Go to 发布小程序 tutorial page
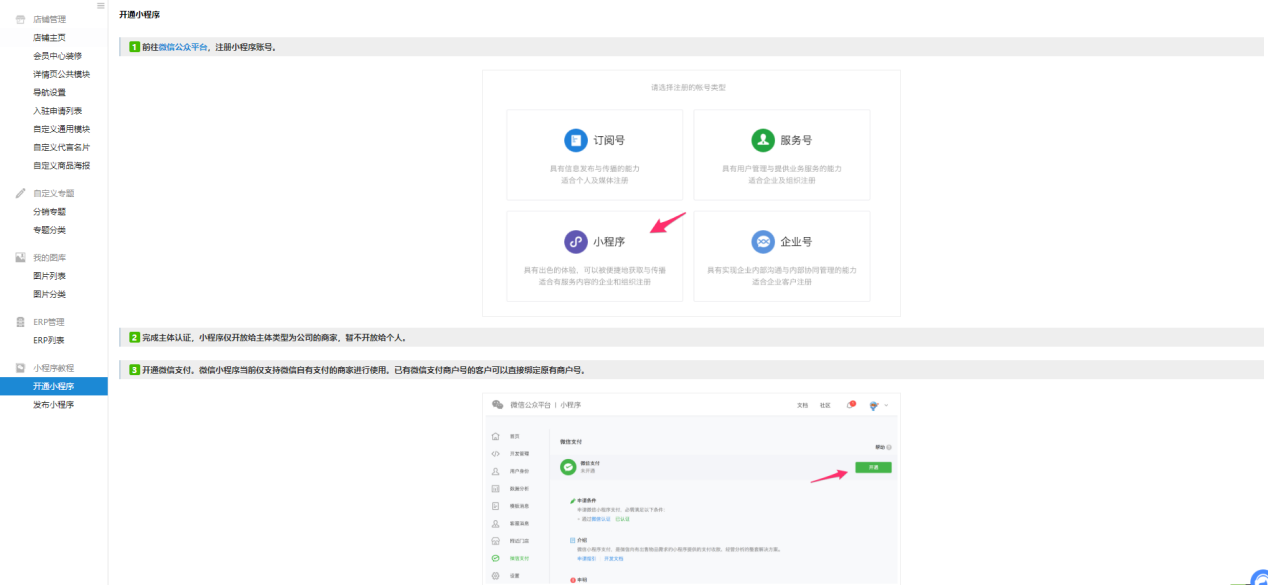The width and height of the screenshot is (1268, 585). (x=54, y=405)
